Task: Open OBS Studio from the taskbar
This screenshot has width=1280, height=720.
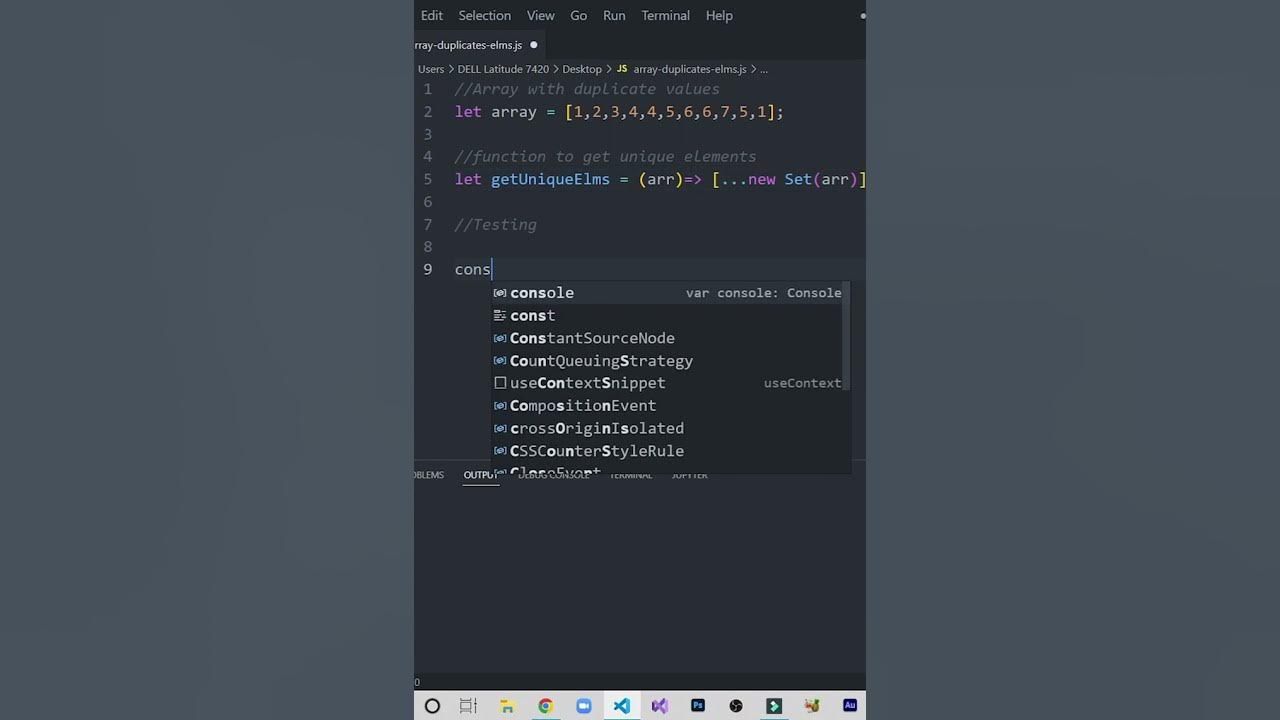Action: click(736, 706)
